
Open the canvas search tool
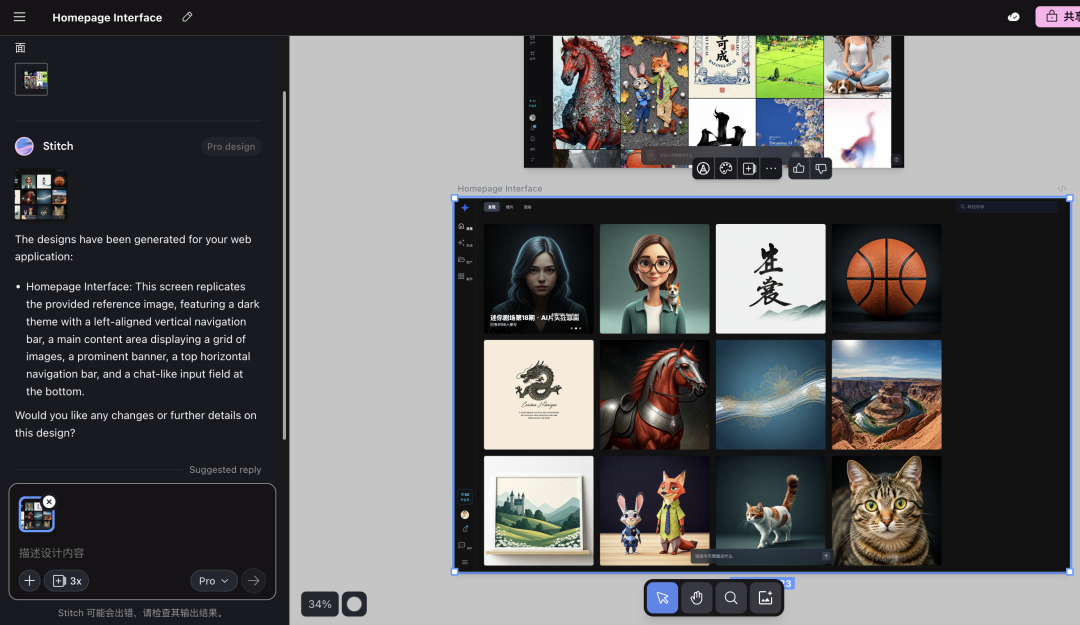click(x=731, y=597)
